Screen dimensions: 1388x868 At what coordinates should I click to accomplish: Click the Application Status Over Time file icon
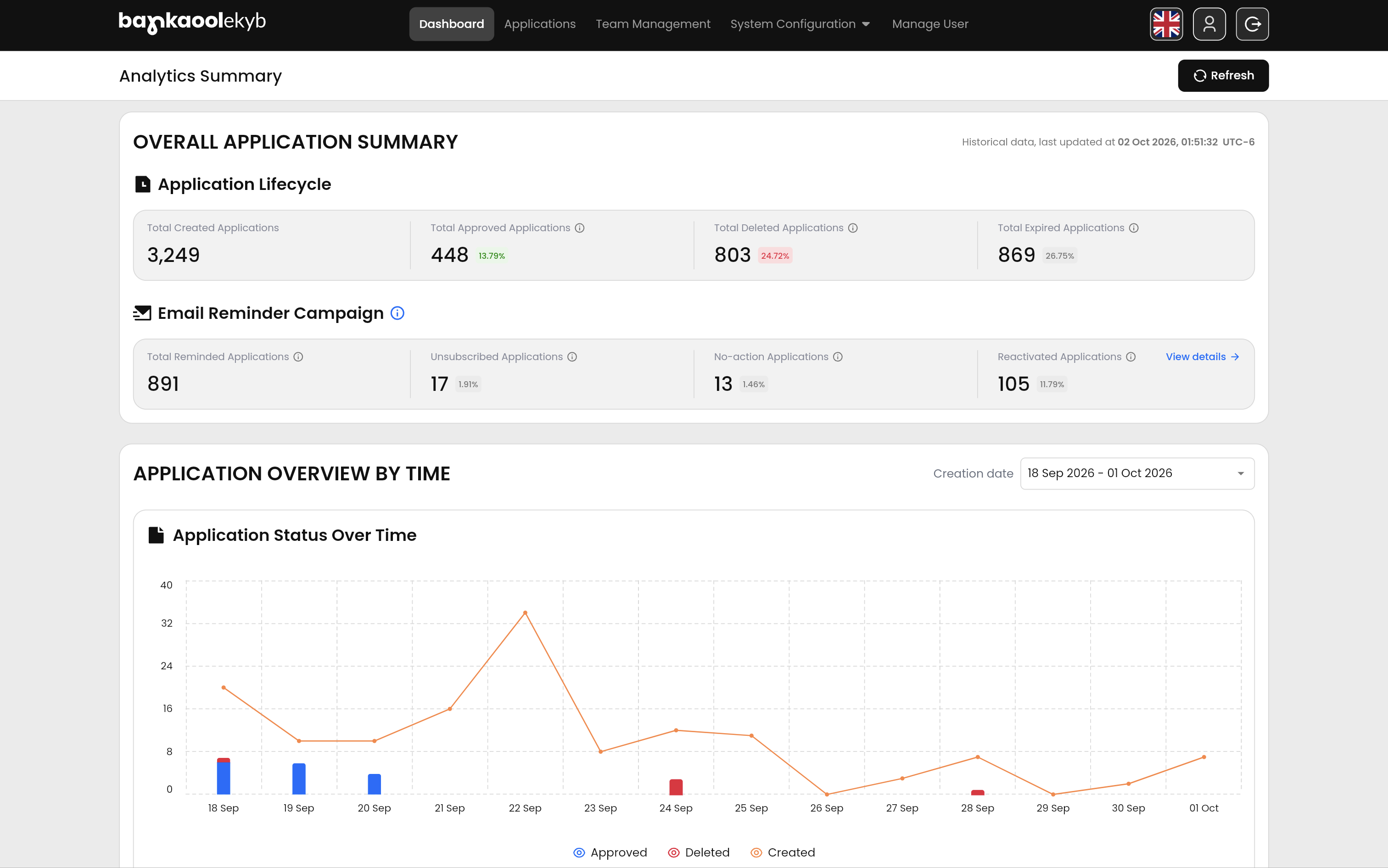tap(156, 535)
